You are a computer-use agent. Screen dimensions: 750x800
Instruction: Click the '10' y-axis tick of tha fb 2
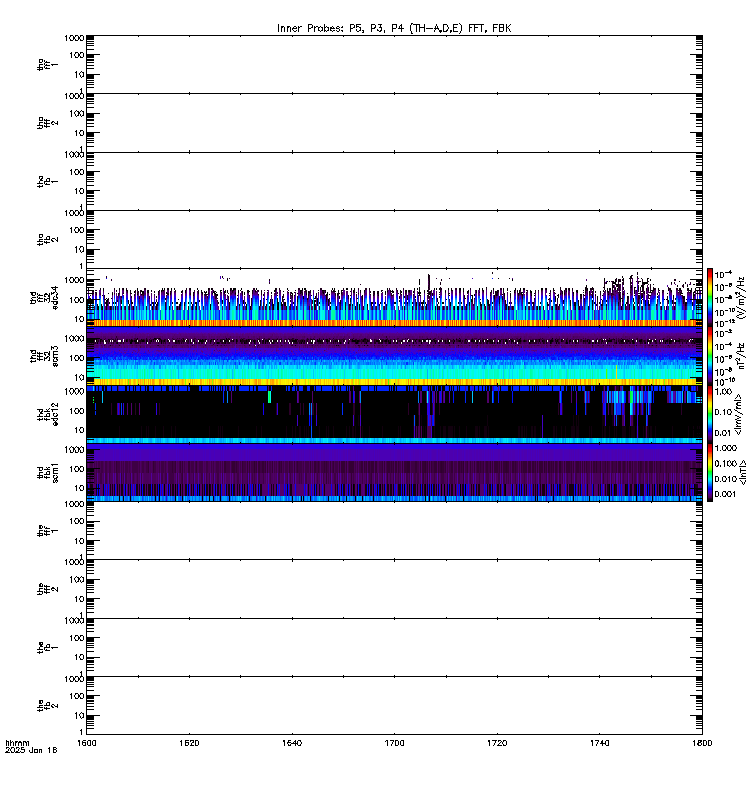[x=80, y=249]
